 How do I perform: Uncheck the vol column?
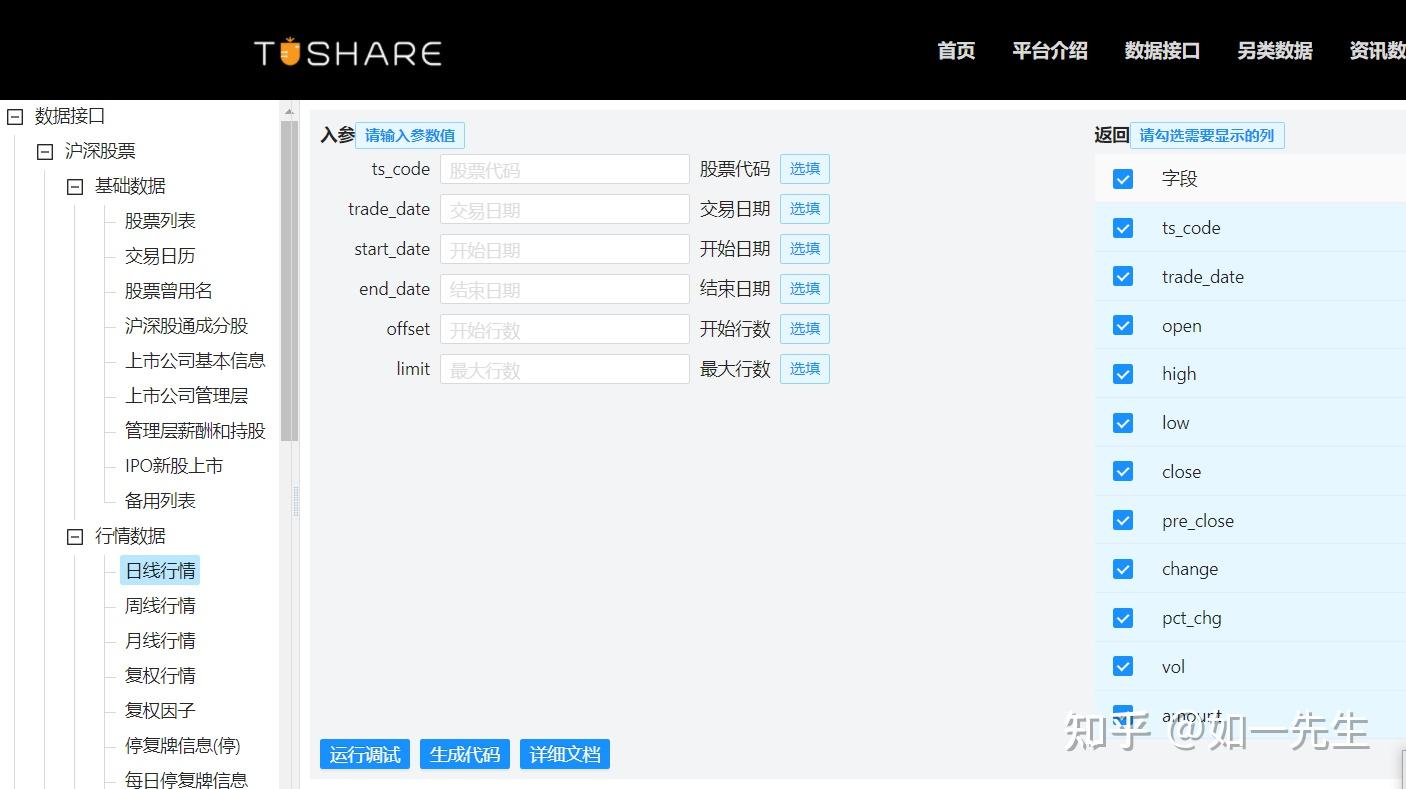1122,666
